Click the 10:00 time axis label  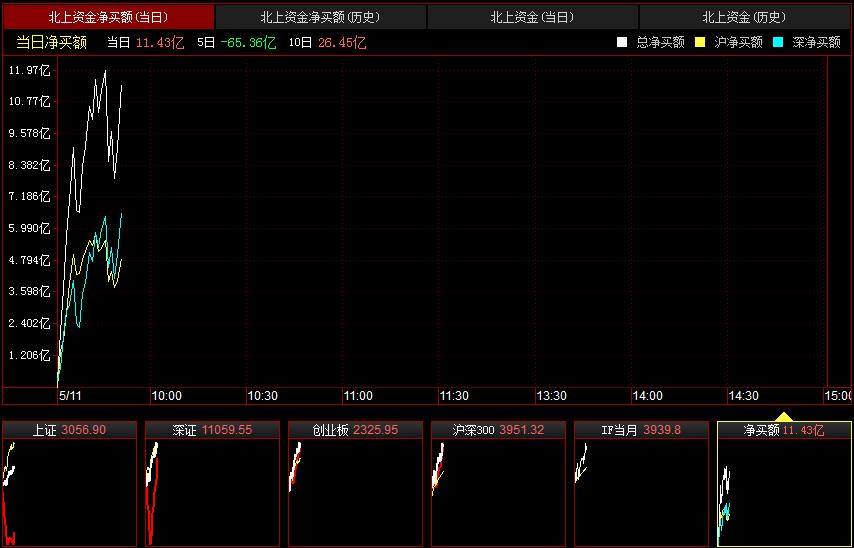point(166,396)
